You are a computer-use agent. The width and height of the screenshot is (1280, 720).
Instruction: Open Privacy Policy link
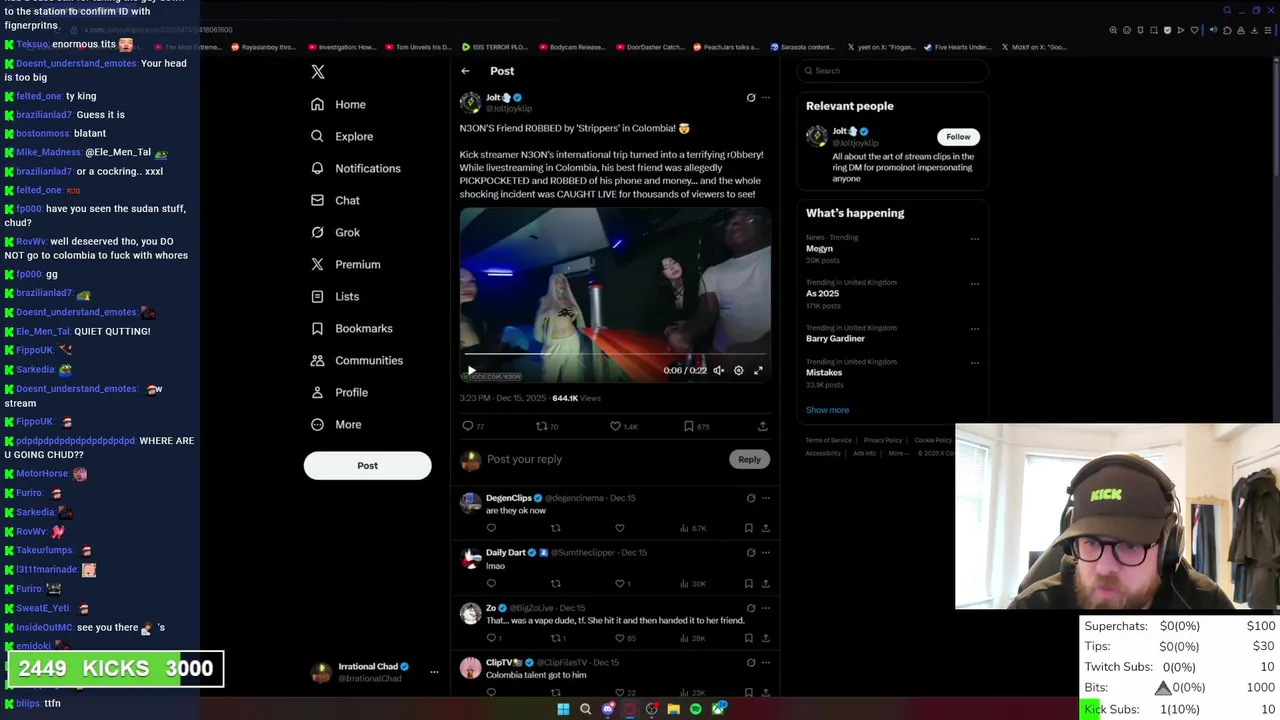[x=883, y=440]
